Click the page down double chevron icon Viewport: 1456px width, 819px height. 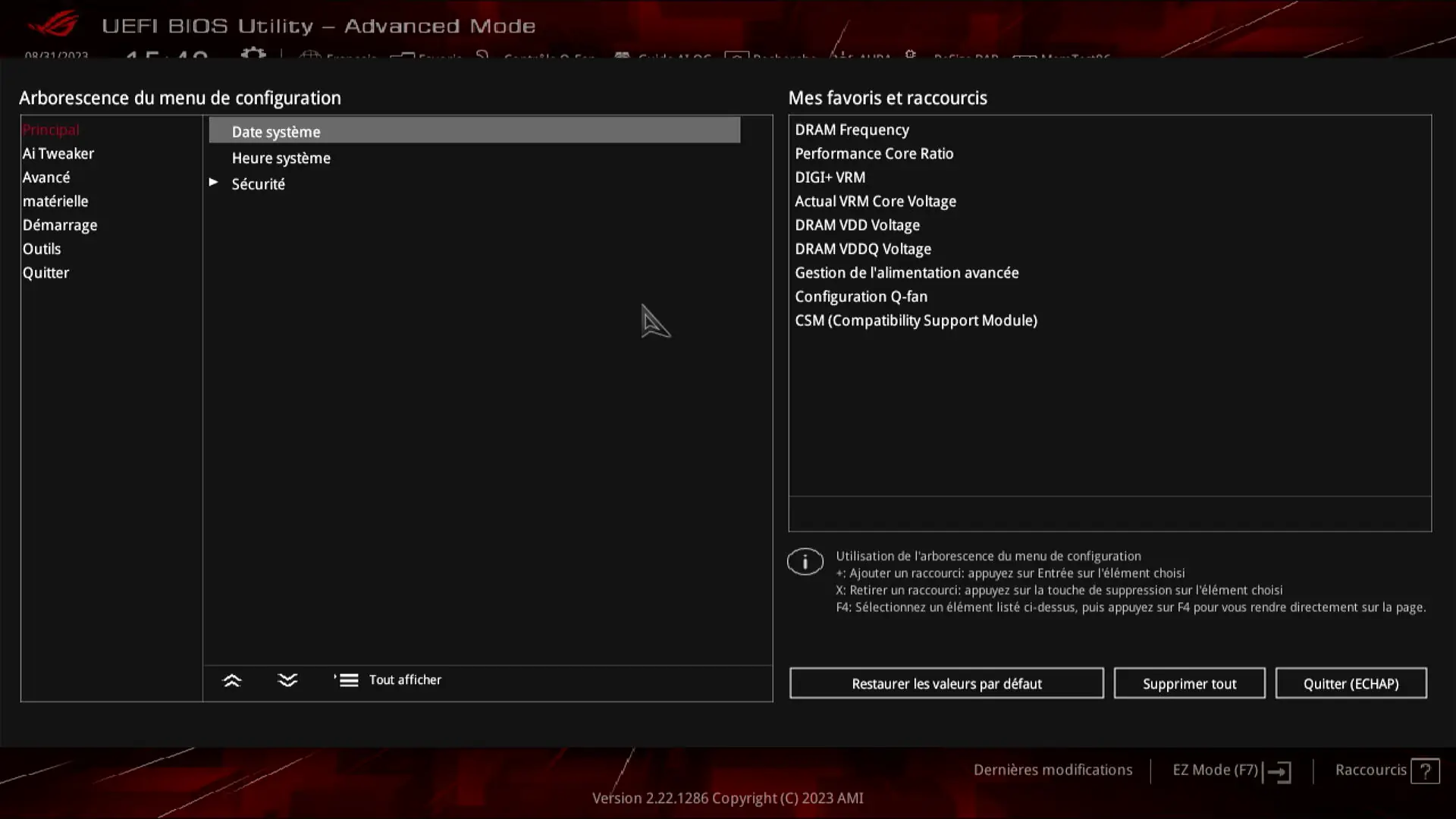pos(287,680)
